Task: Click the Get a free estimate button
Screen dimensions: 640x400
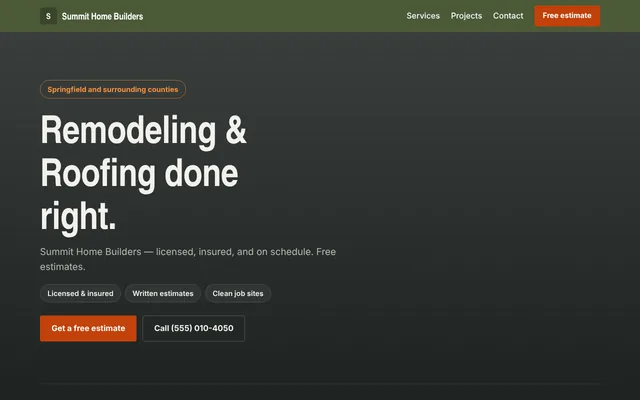Action: (x=88, y=328)
